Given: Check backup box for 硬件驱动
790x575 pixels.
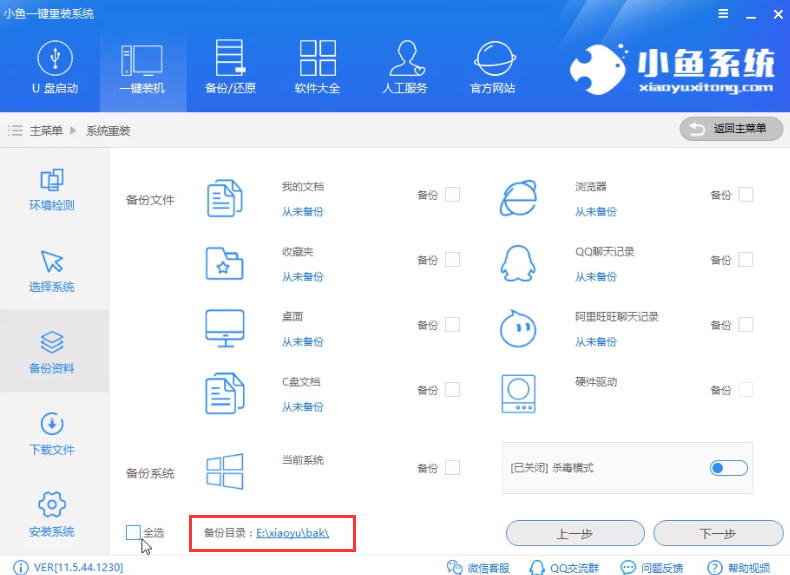Looking at the screenshot, I should tap(746, 390).
